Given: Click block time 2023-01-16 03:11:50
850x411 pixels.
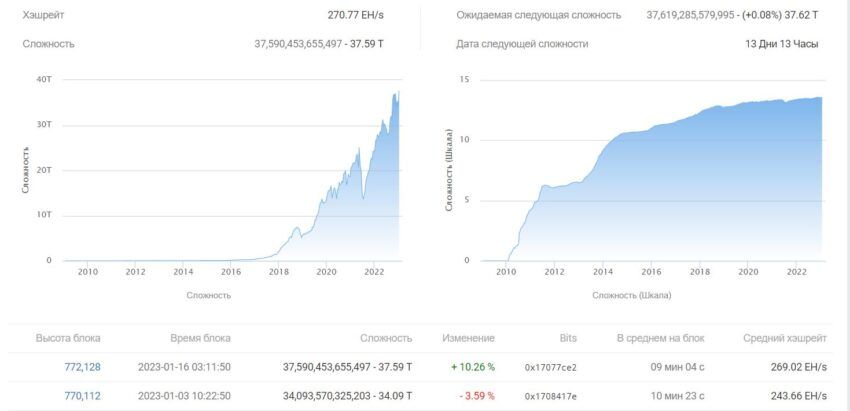Looking at the screenshot, I should pos(184,367).
